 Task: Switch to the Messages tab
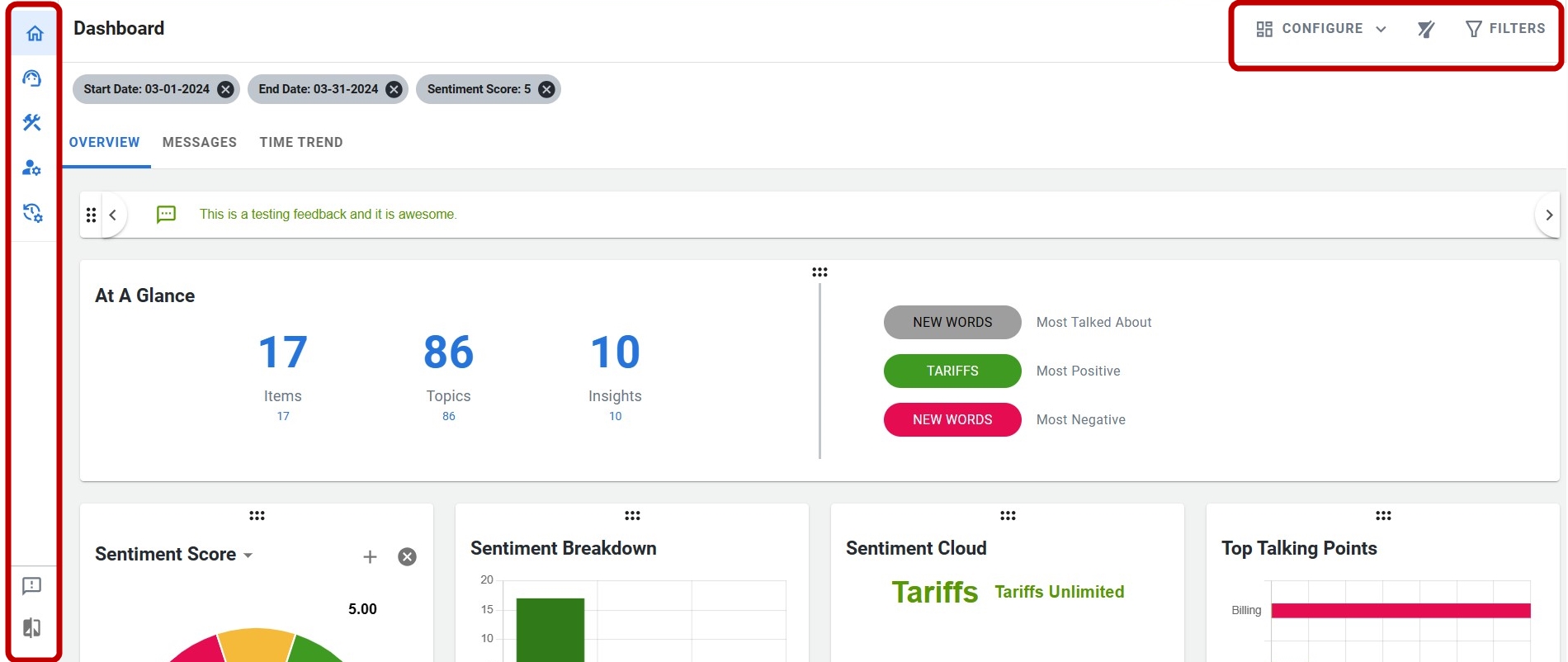tap(199, 142)
